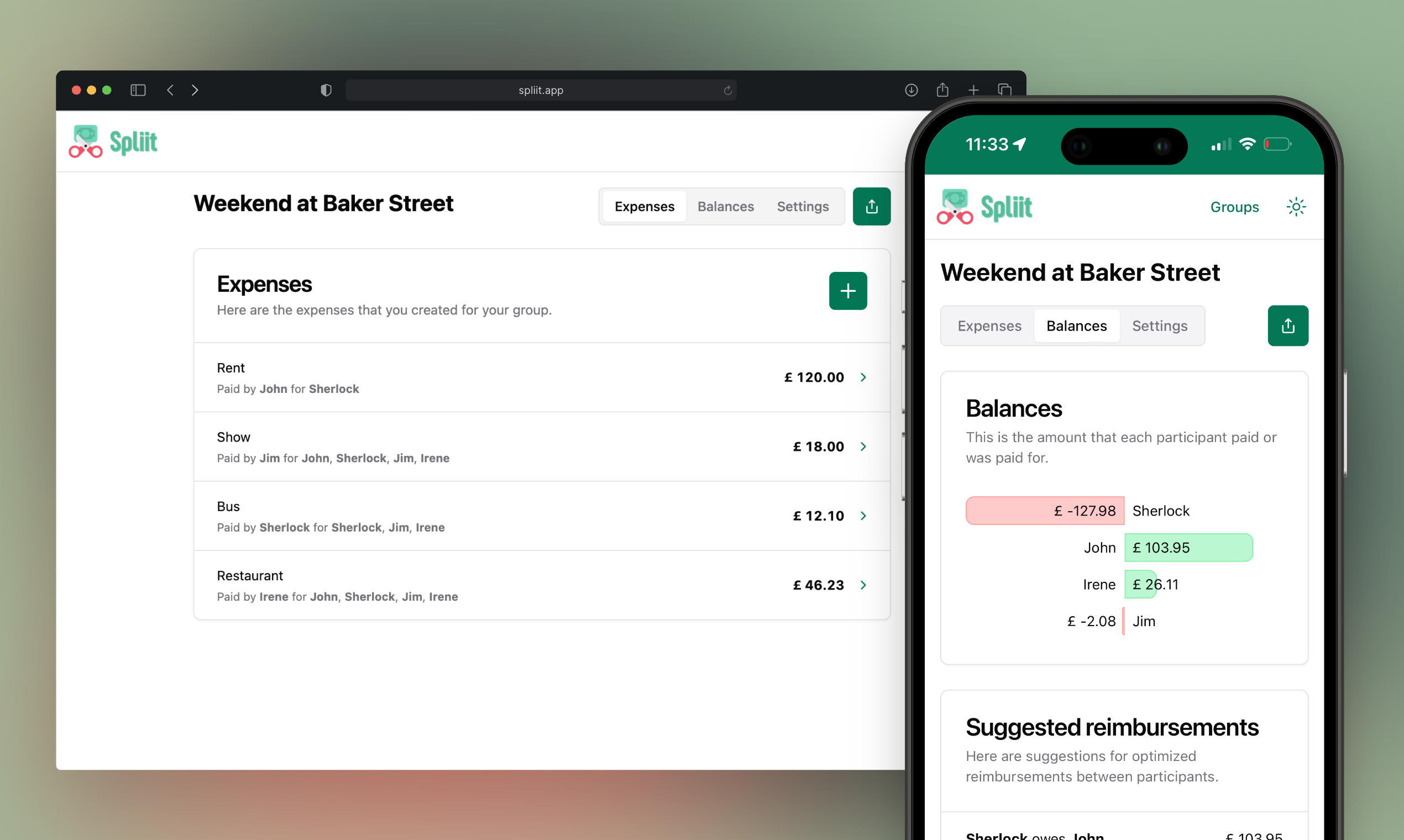Screen dimensions: 1404x840
Task: Tap the battery indicator on phone
Action: 1277,144
